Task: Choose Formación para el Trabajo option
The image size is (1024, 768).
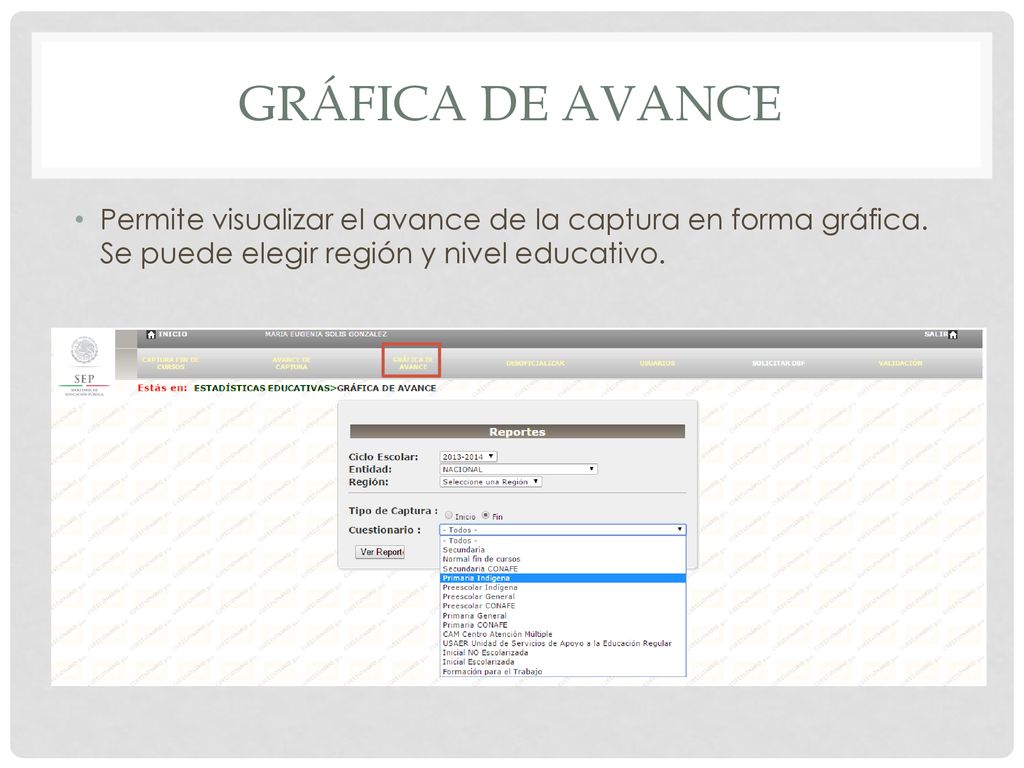Action: tap(563, 671)
